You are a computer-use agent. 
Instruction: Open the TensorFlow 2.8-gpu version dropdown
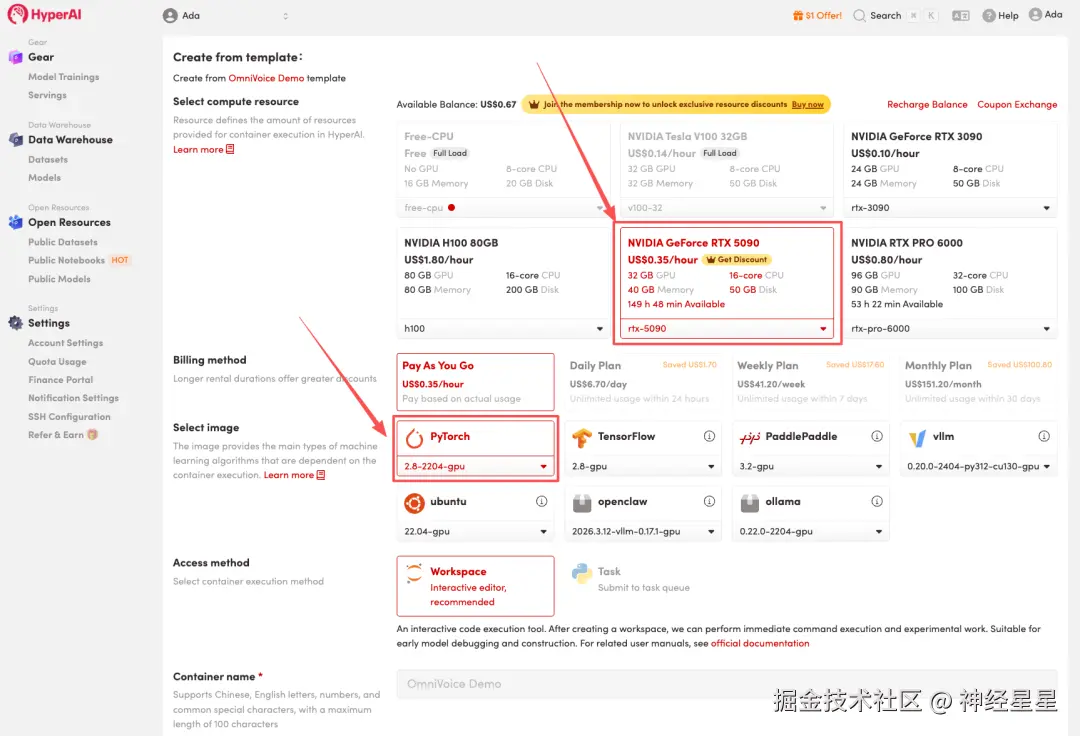[x=643, y=467]
